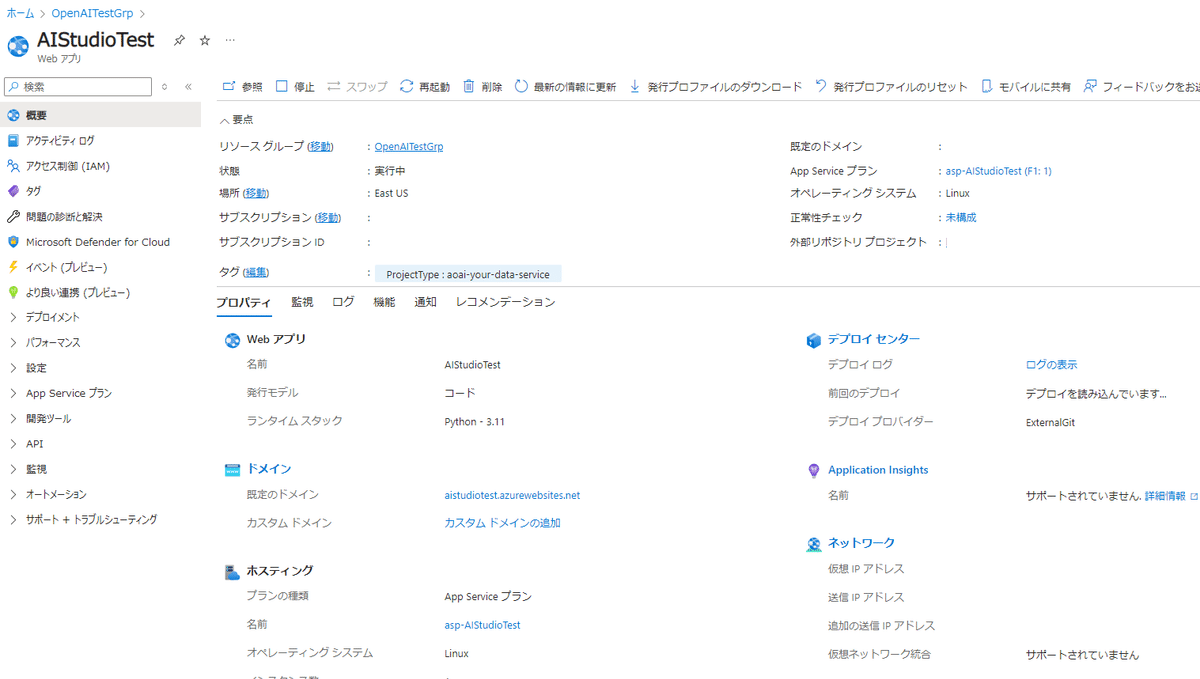The image size is (1200, 679).
Task: Refresh with 最新の情報に更新
Action: [x=565, y=87]
